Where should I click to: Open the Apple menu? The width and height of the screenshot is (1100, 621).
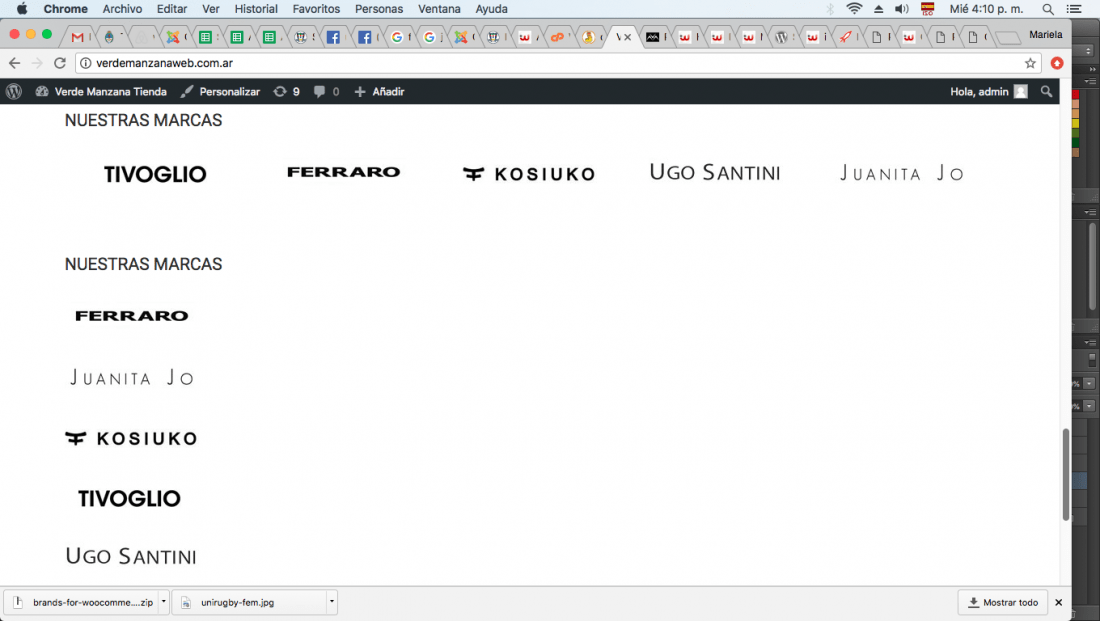pyautogui.click(x=22, y=9)
